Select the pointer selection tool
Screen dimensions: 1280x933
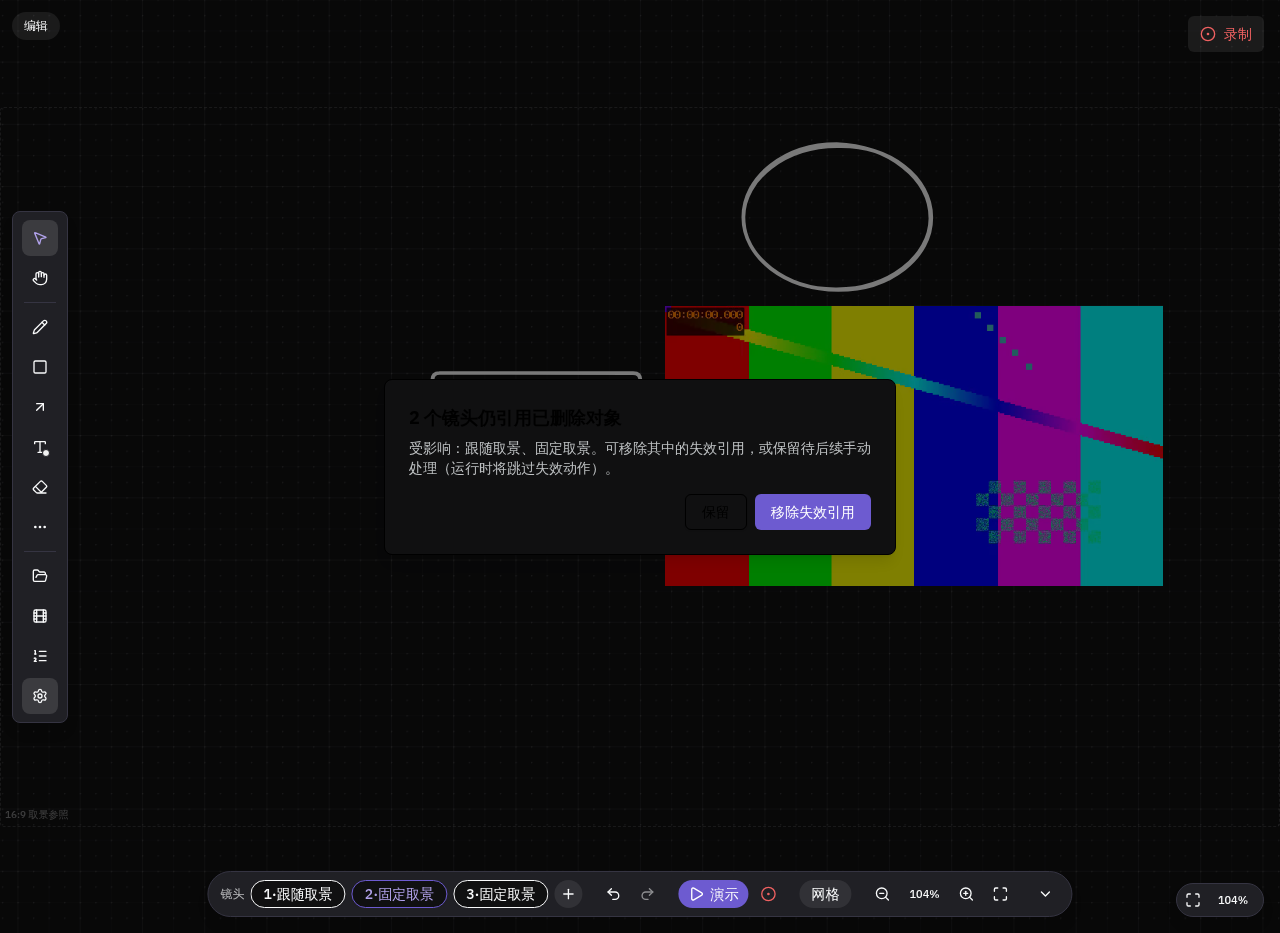(x=40, y=238)
